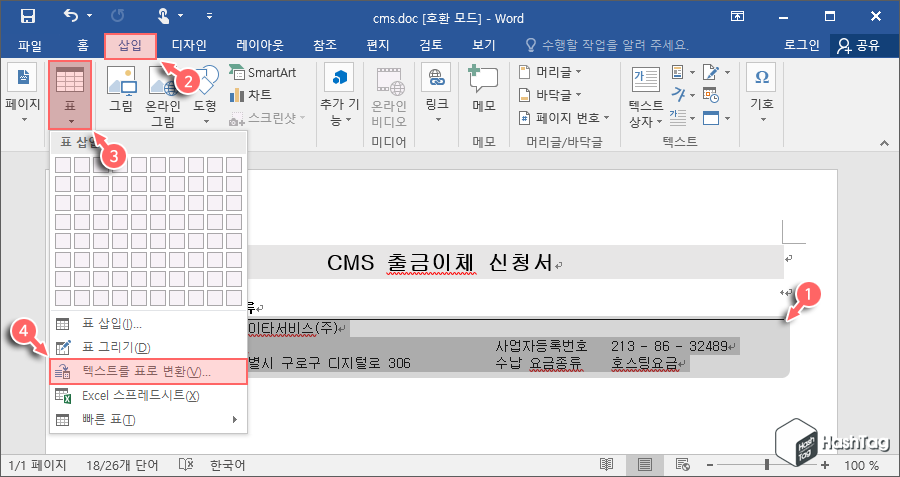Insert date and time icon
Image resolution: width=900 pixels, height=477 pixels.
712,95
